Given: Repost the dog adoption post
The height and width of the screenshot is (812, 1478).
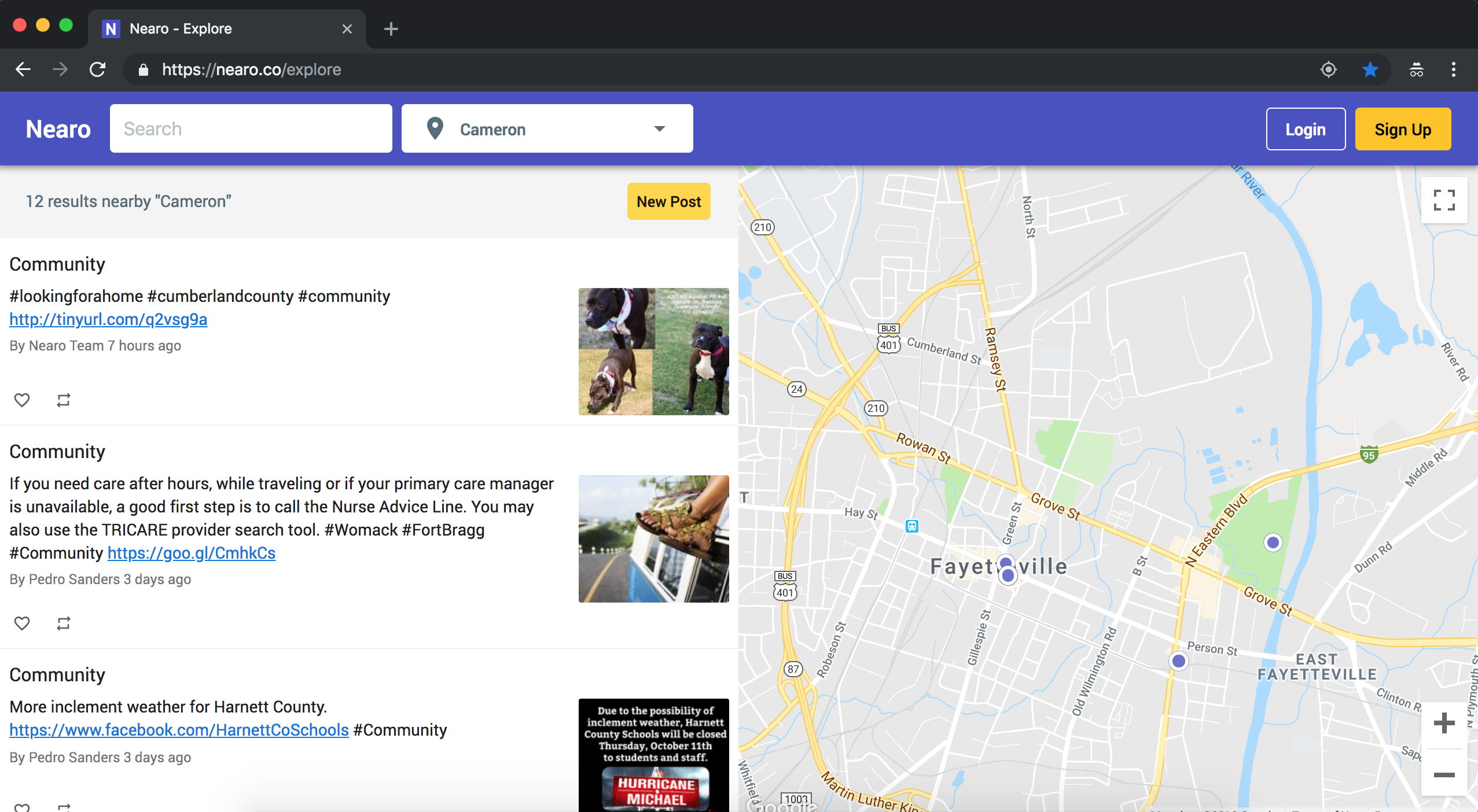Looking at the screenshot, I should [x=63, y=400].
